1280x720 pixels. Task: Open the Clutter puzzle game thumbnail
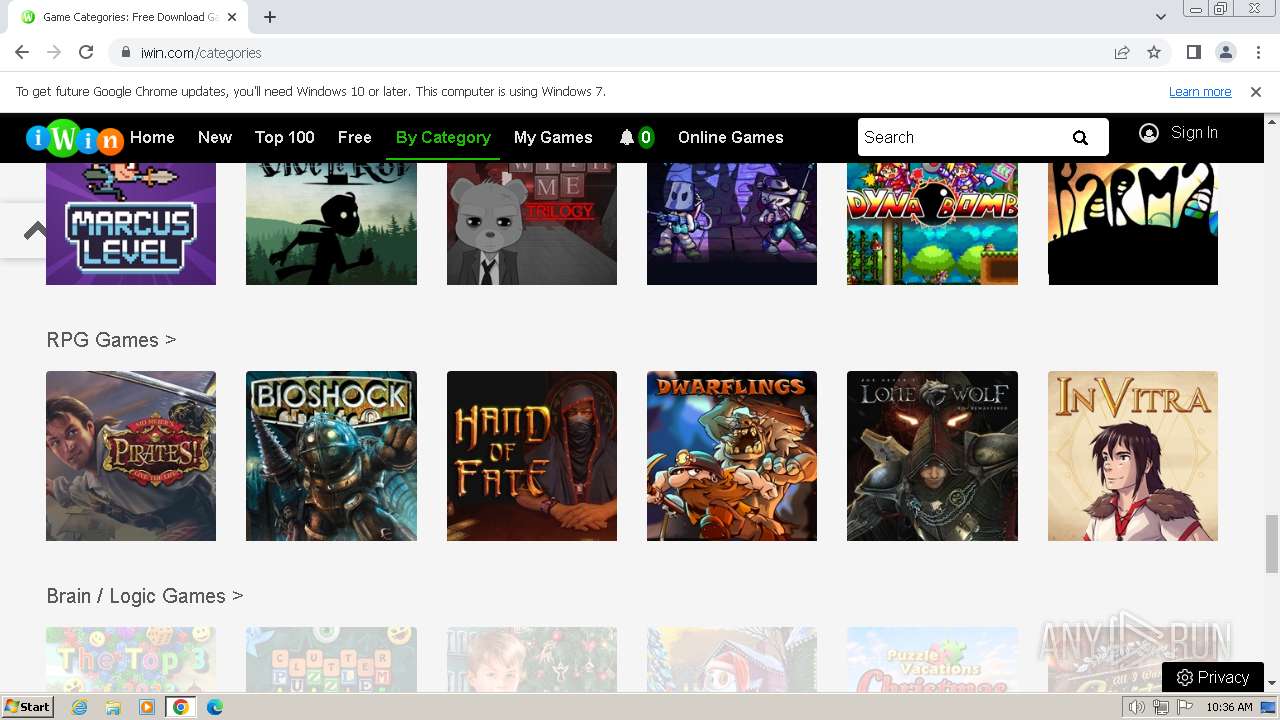[331, 660]
